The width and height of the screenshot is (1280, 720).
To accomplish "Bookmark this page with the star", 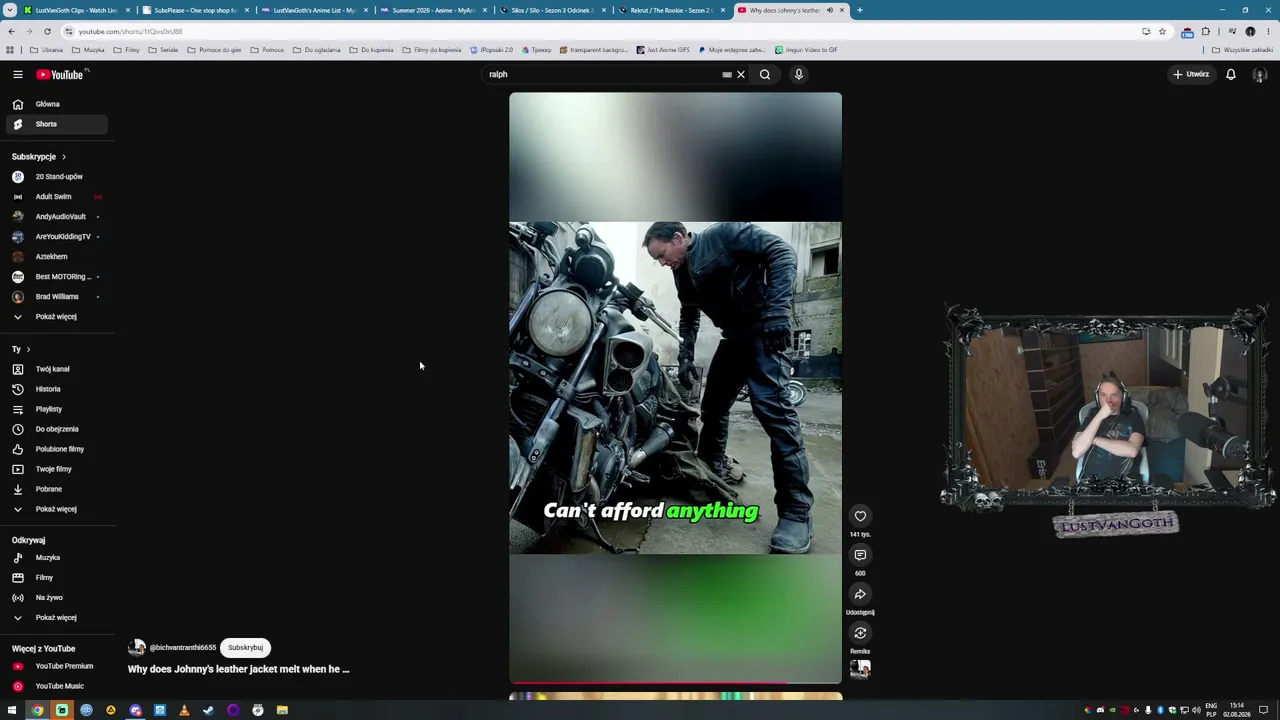I will 1162,32.
